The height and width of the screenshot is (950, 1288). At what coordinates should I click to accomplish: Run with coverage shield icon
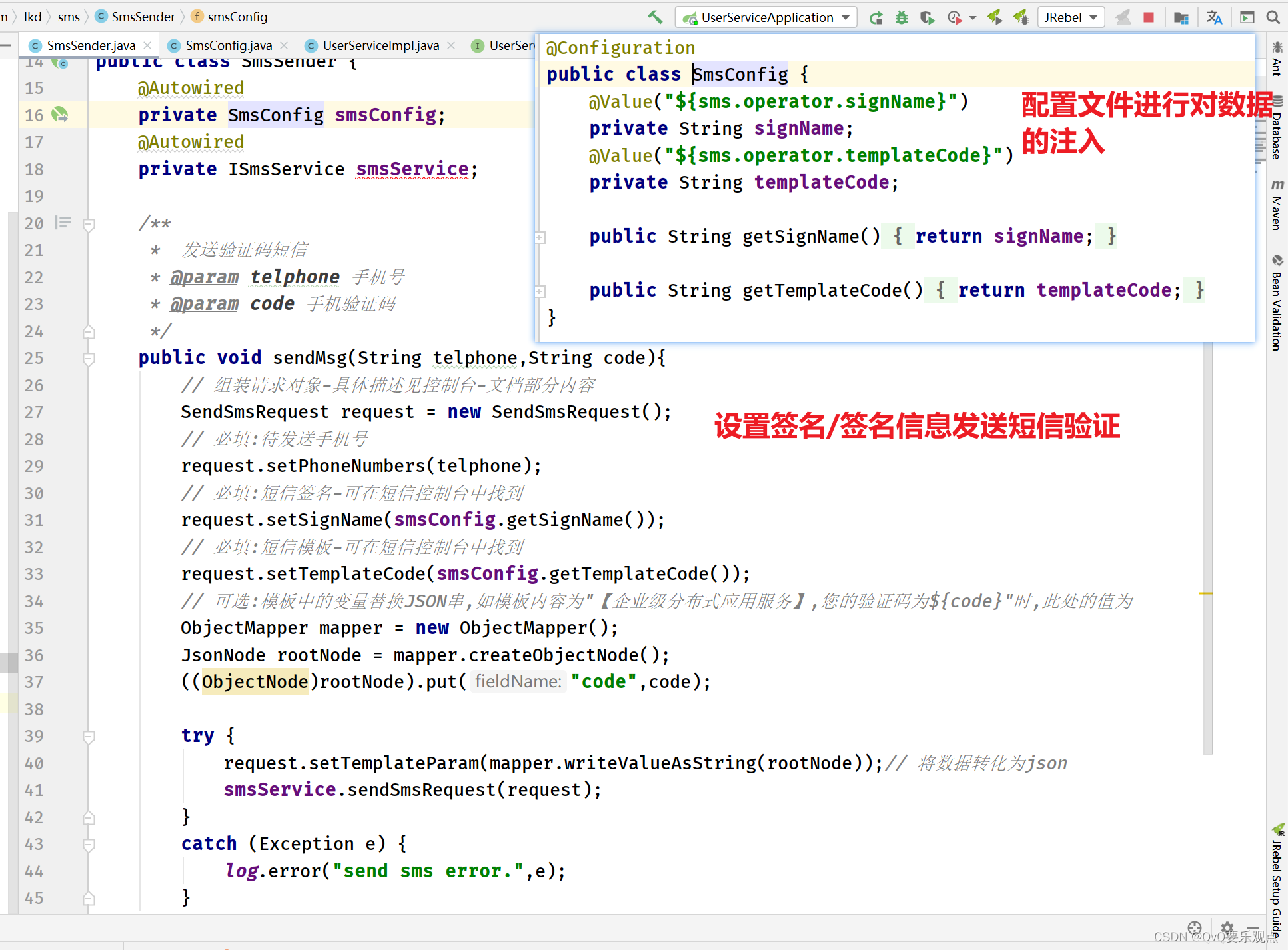point(927,17)
